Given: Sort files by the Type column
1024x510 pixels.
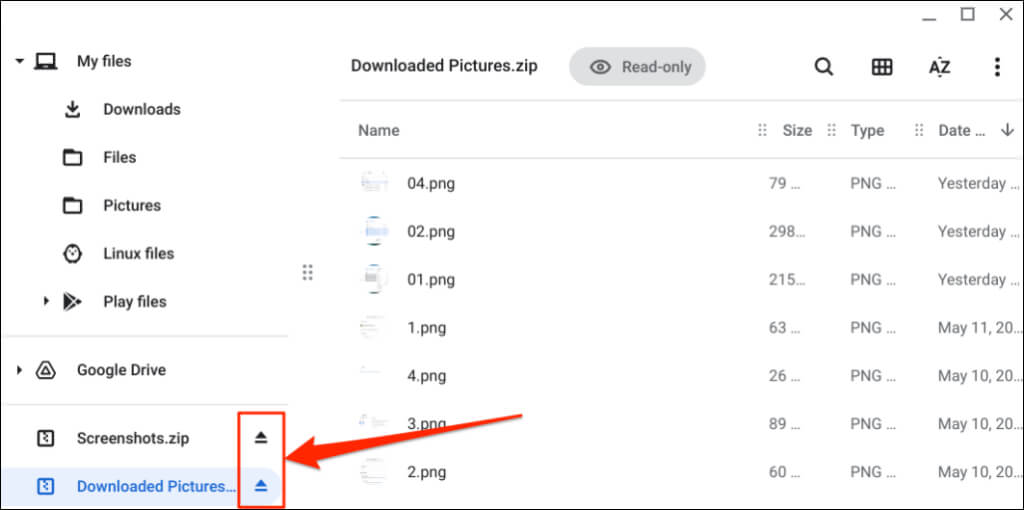Looking at the screenshot, I should point(867,130).
